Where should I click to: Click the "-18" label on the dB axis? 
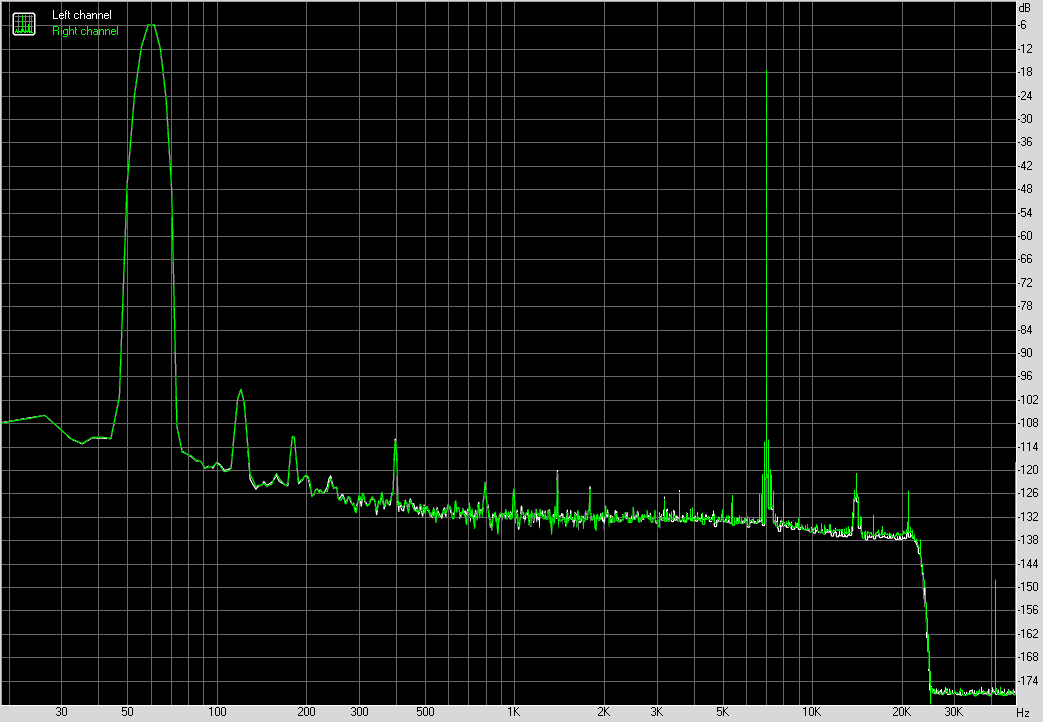[1025, 72]
